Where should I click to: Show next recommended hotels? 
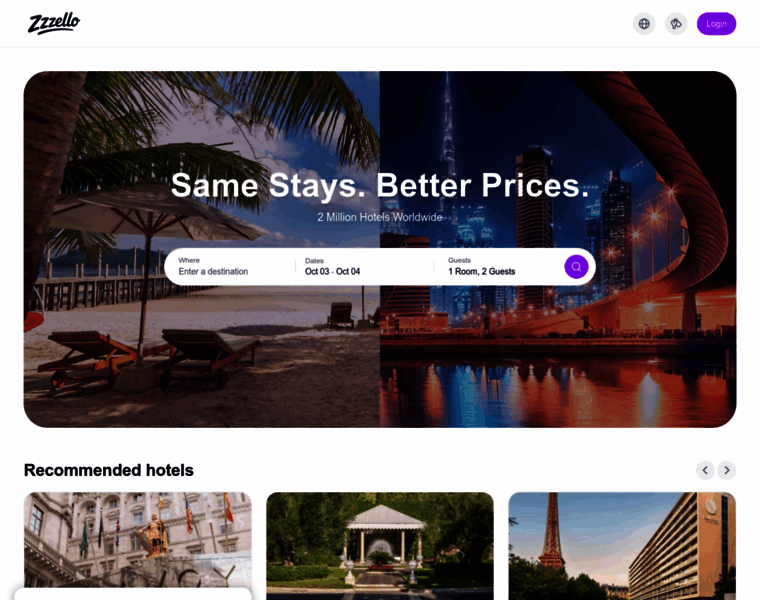pos(727,470)
